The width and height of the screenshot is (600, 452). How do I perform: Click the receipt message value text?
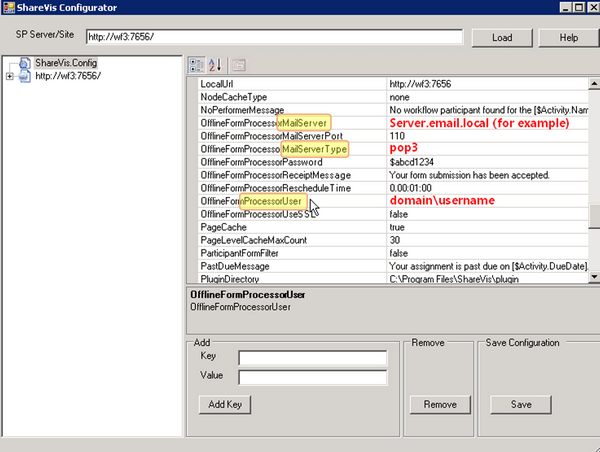(x=470, y=175)
